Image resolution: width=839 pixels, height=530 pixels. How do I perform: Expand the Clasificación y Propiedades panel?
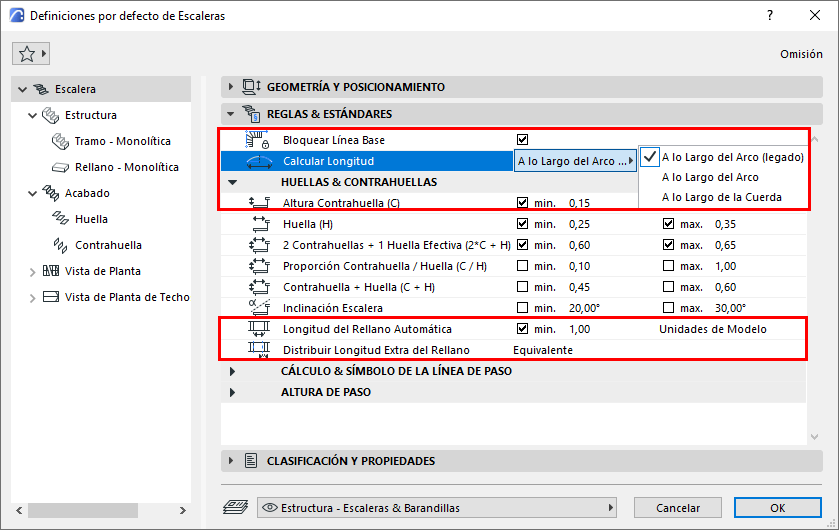[x=231, y=460]
